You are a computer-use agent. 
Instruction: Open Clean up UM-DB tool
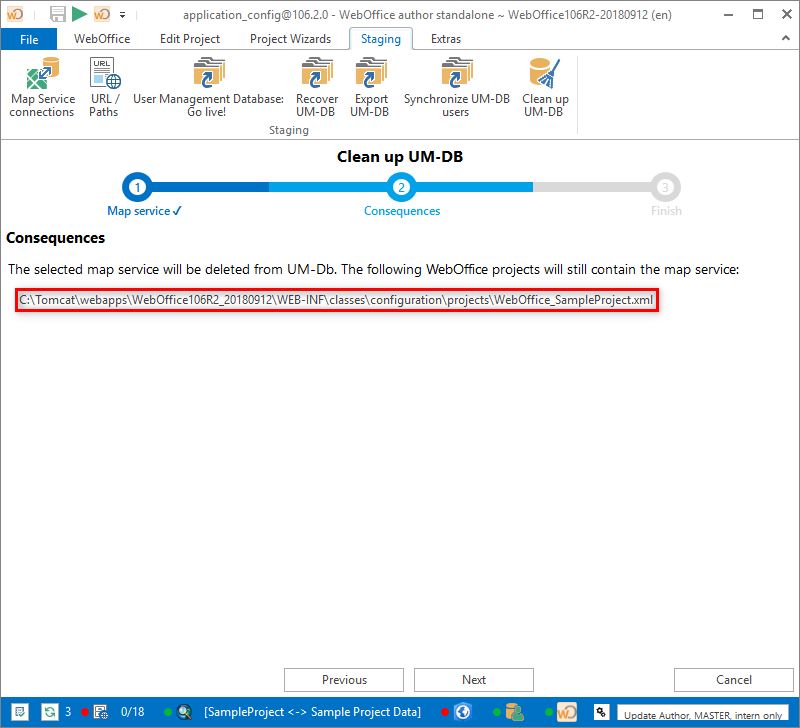(545, 88)
